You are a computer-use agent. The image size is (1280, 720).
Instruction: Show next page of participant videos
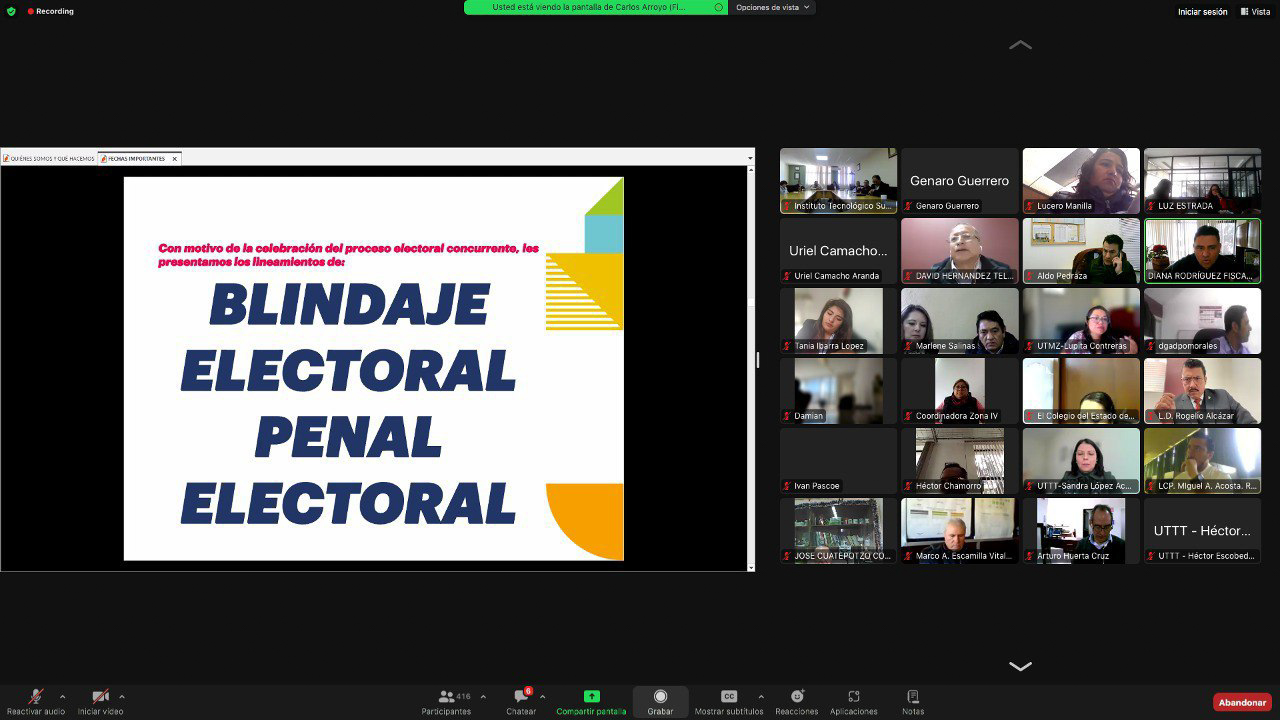(1020, 666)
